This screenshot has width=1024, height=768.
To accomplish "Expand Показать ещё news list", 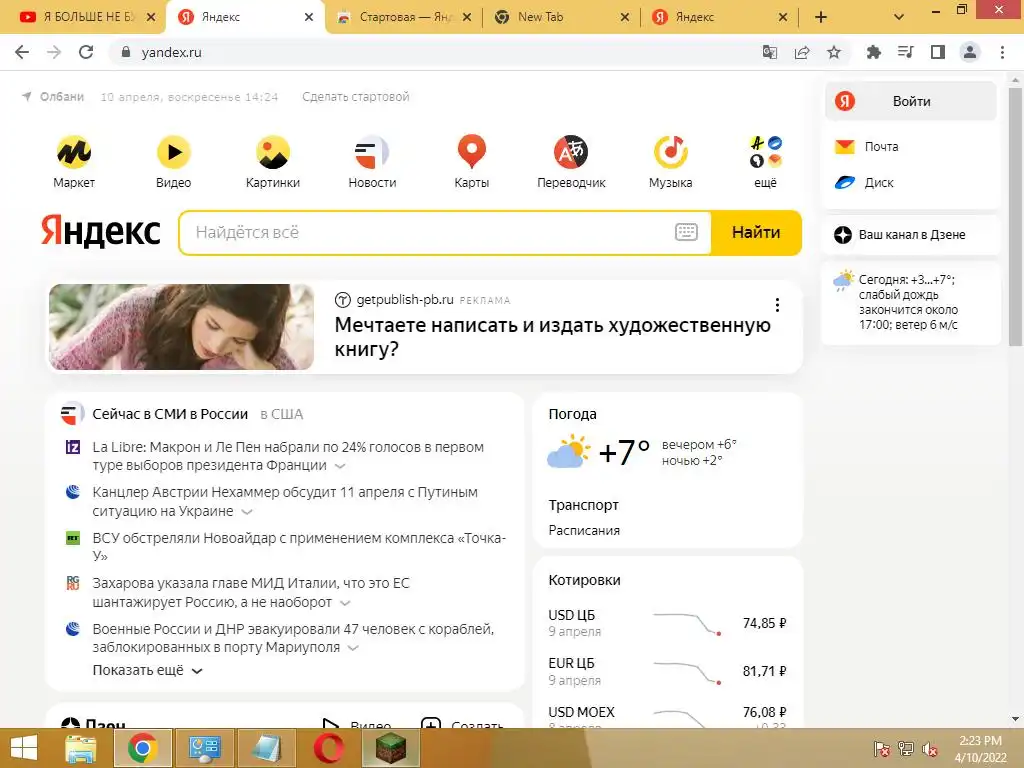I will pos(148,671).
